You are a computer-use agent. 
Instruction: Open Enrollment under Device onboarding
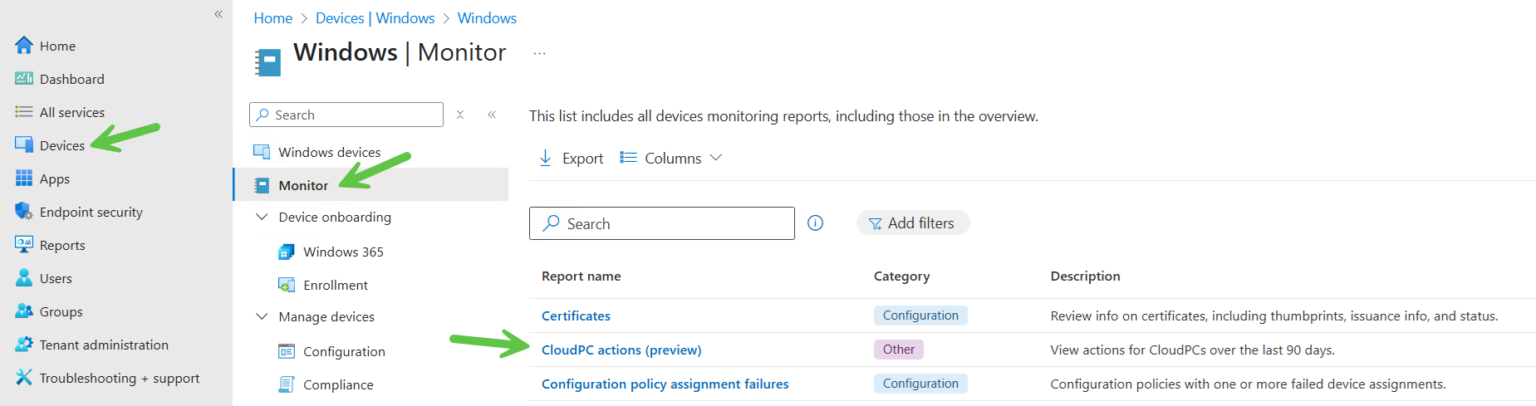coord(335,285)
